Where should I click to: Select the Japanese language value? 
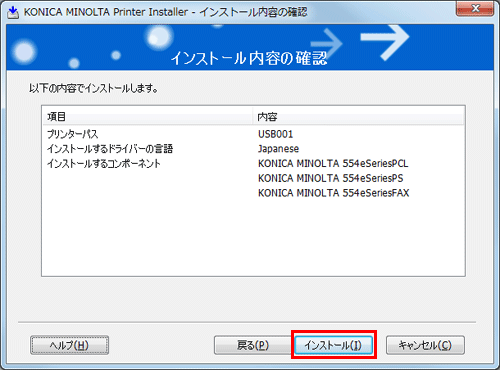pos(278,149)
